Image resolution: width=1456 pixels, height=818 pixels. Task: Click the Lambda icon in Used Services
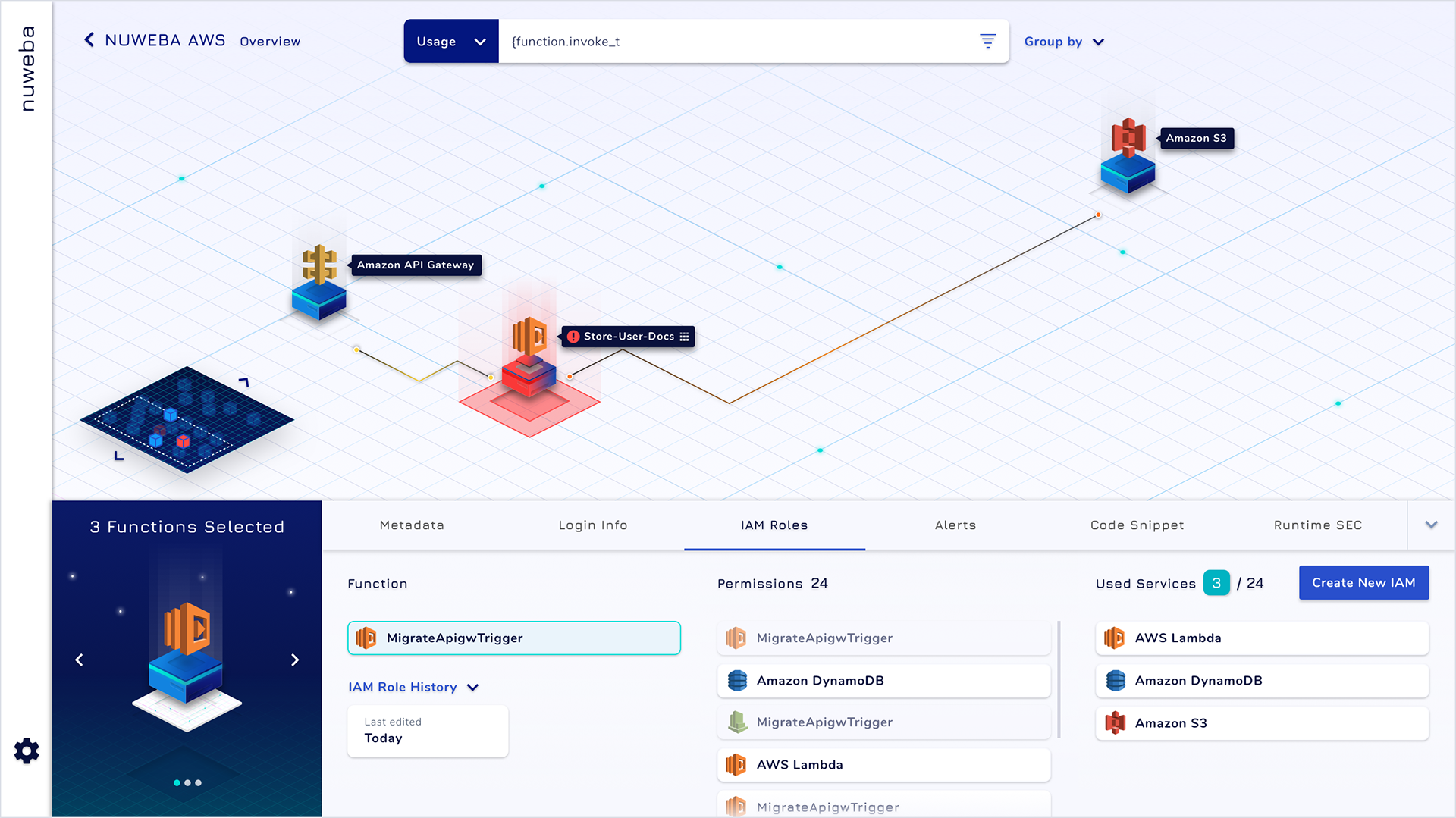[x=1114, y=638]
